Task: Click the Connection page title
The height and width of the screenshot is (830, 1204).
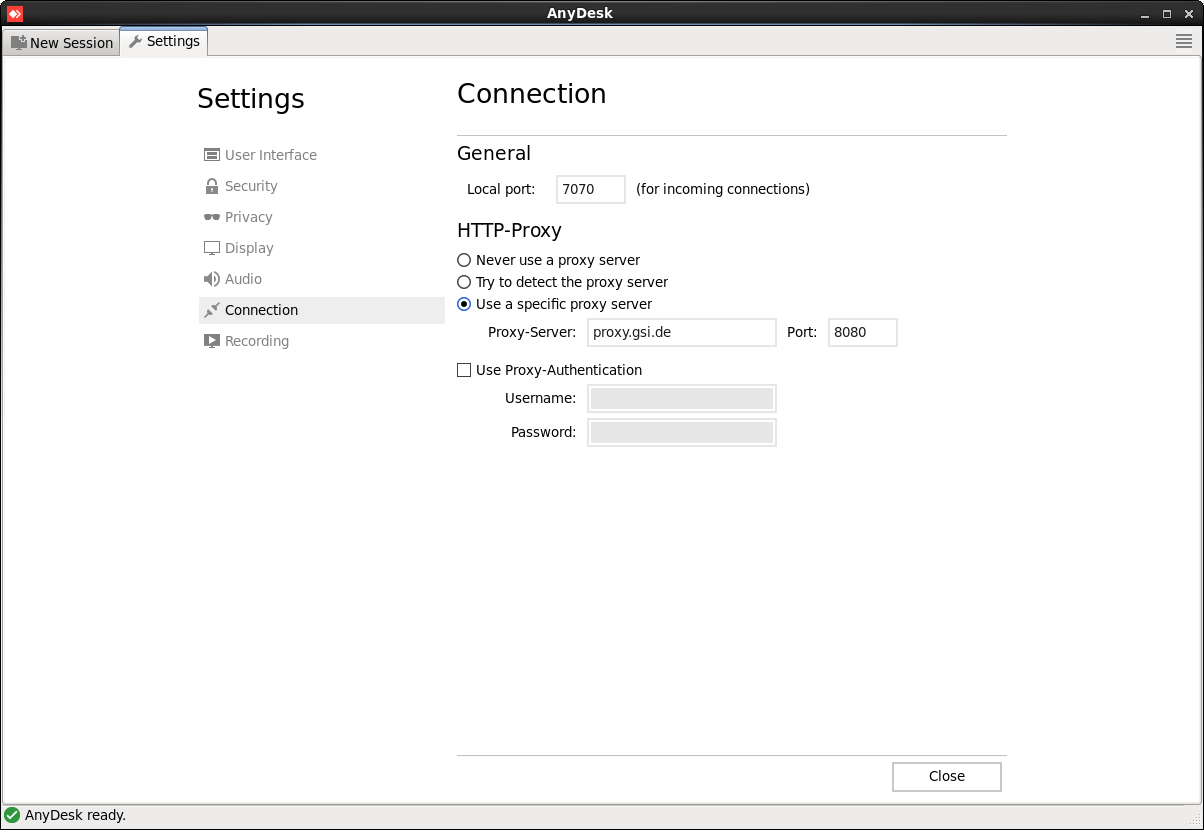Action: click(532, 93)
